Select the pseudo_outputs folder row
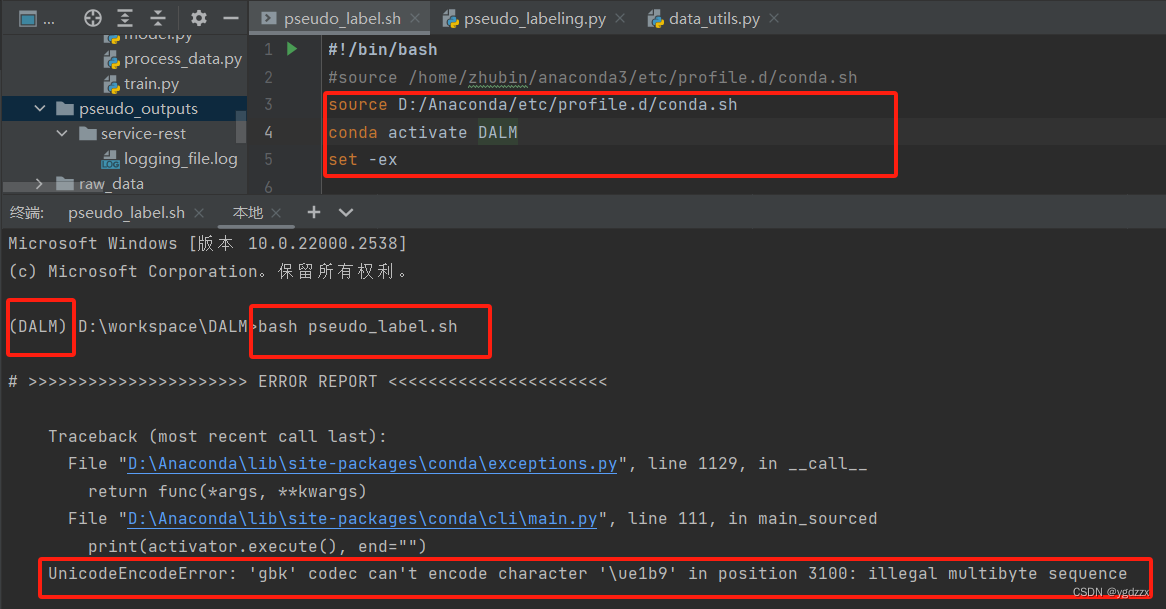Image resolution: width=1166 pixels, height=609 pixels. 123,109
